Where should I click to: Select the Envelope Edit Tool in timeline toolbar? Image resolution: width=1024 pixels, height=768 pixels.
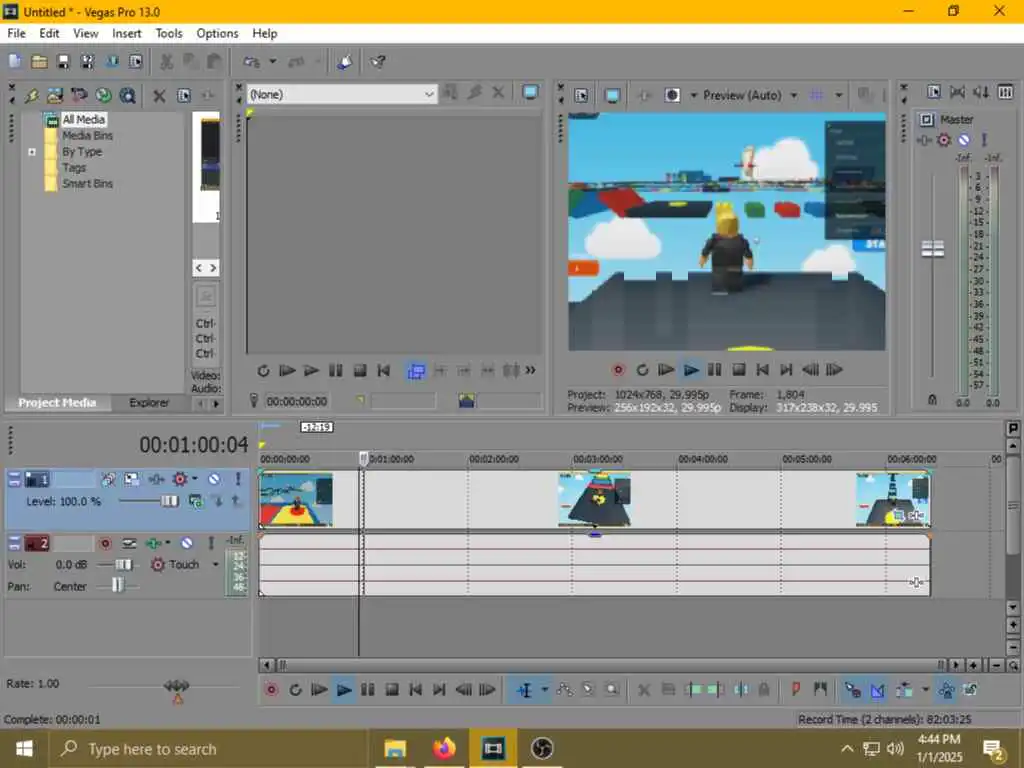pos(564,690)
